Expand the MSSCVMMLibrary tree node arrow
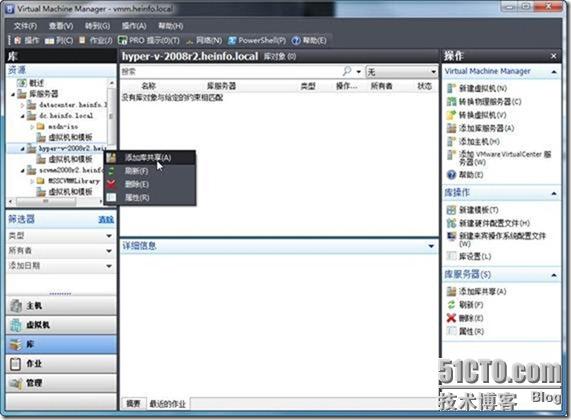Screen dimensions: 571x420 point(32,181)
